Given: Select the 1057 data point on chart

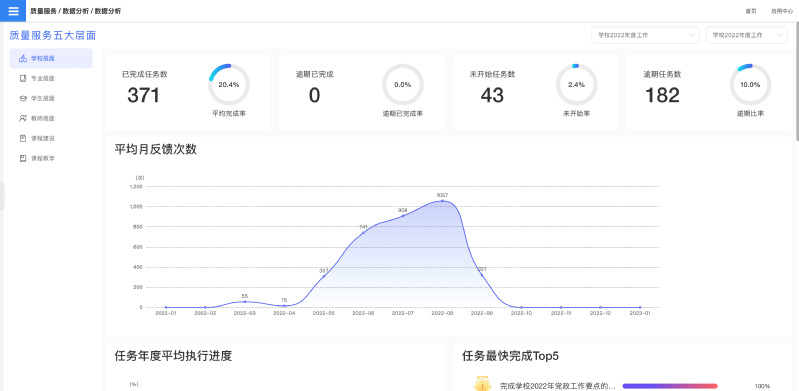Looking at the screenshot, I should click(x=442, y=201).
